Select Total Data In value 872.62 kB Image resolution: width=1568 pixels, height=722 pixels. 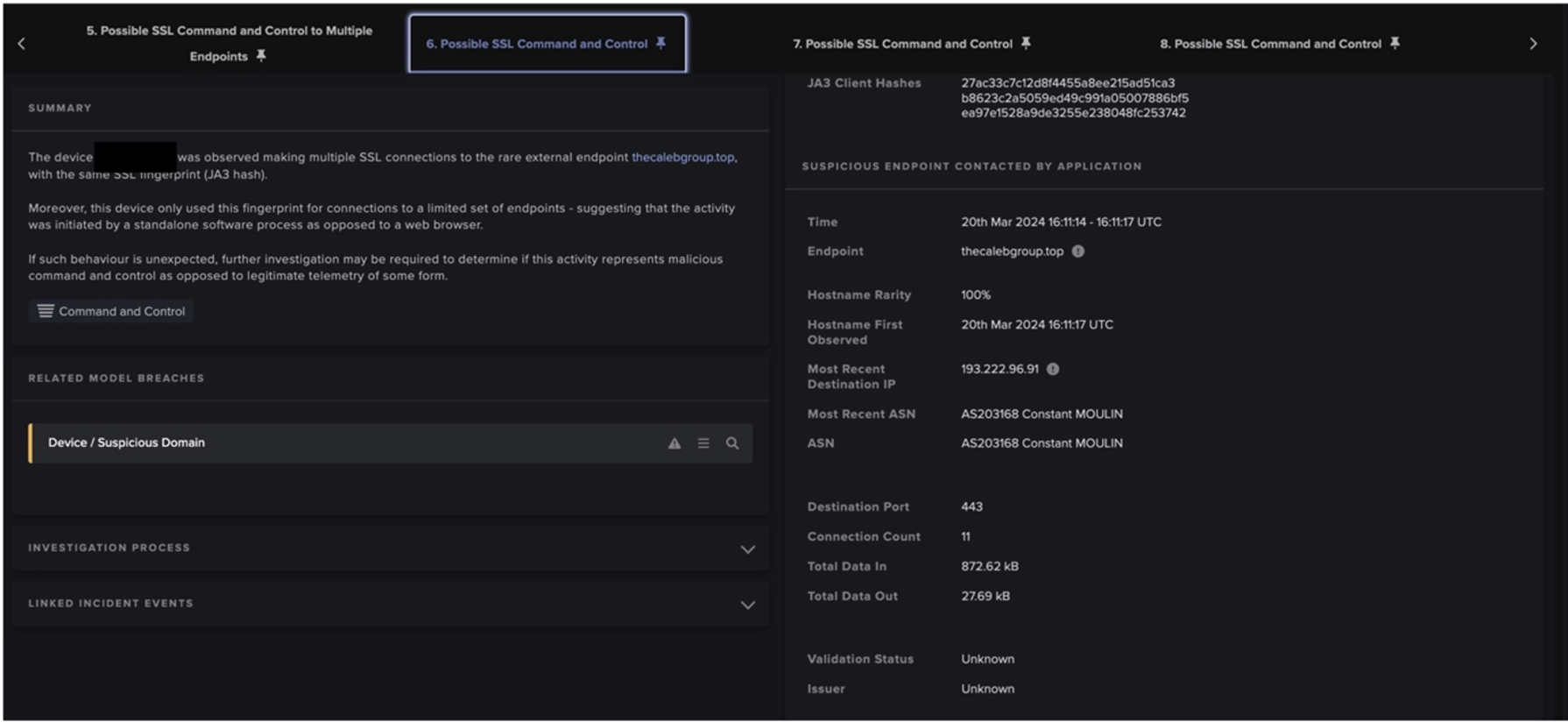990,566
